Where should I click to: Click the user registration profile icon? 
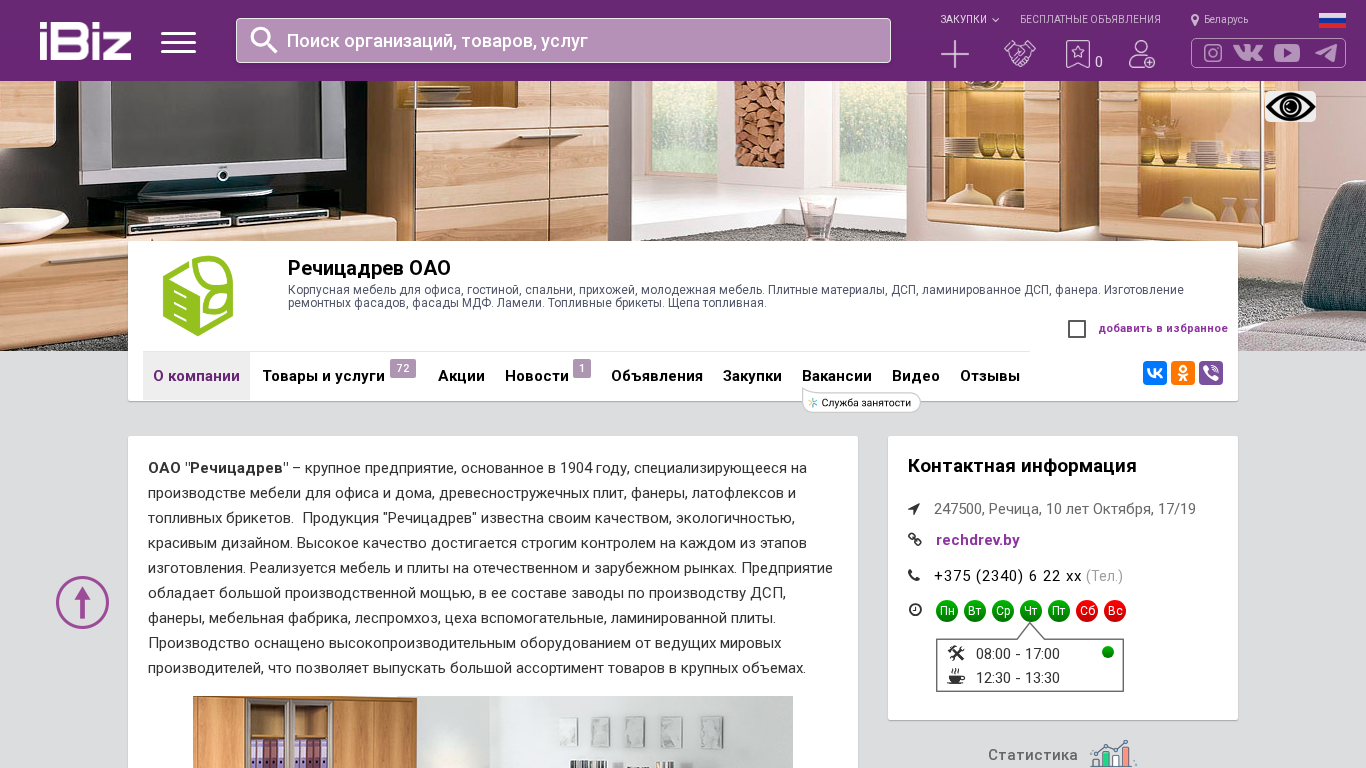[x=1142, y=54]
